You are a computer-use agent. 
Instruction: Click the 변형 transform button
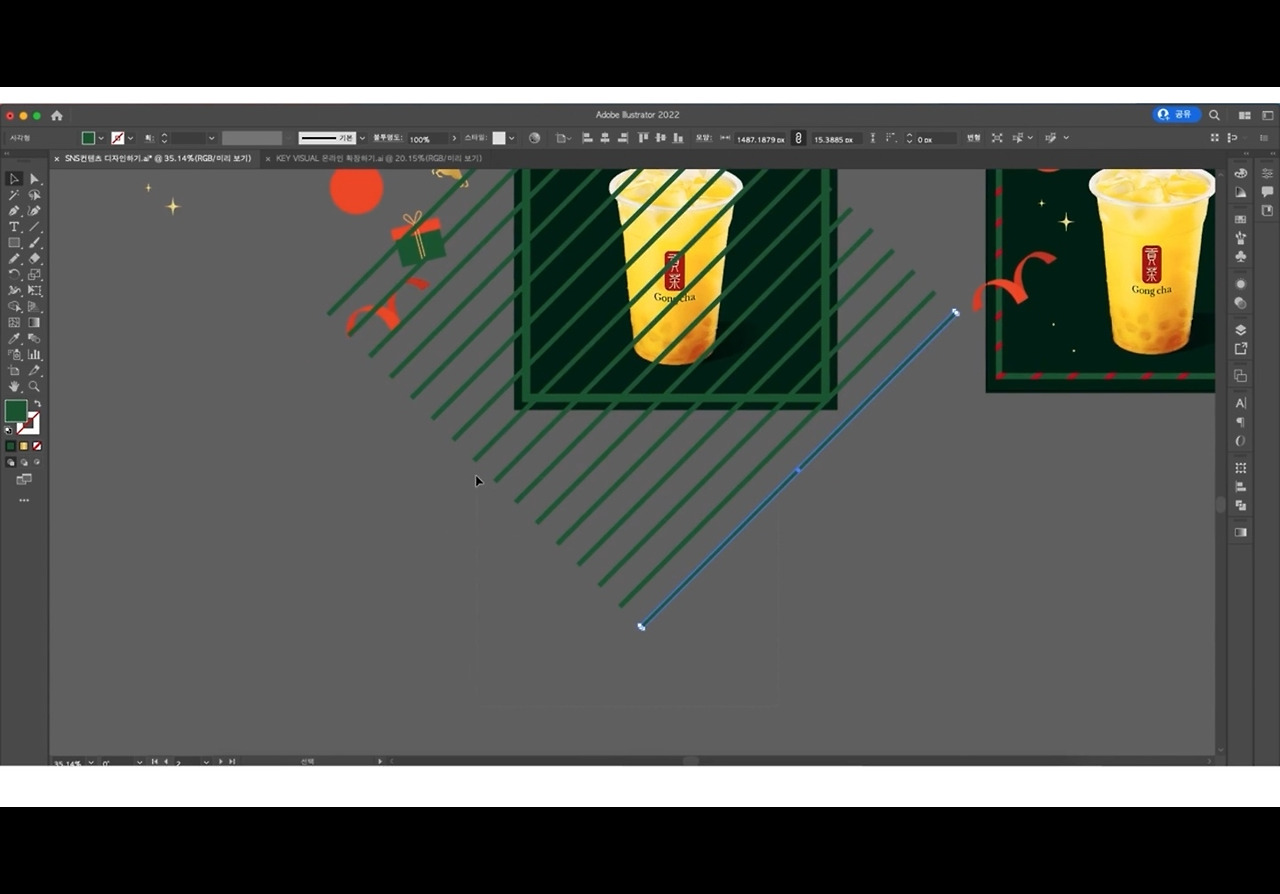pos(974,138)
